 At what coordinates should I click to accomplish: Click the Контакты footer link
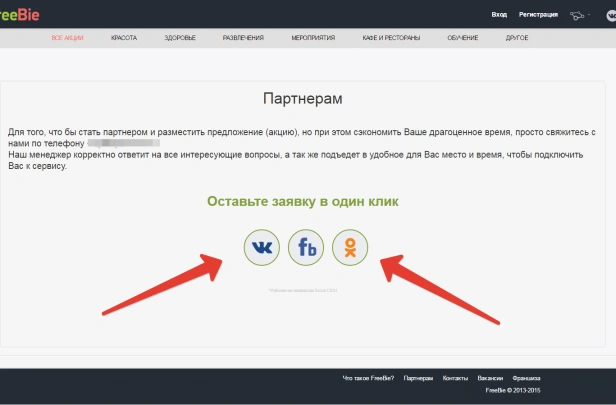pos(455,378)
